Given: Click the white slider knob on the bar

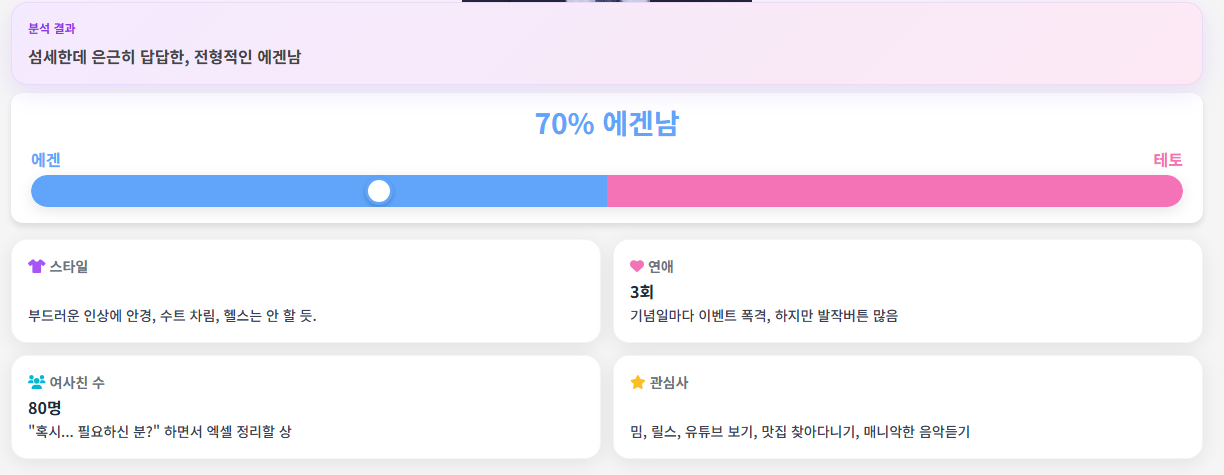Looking at the screenshot, I should (378, 191).
